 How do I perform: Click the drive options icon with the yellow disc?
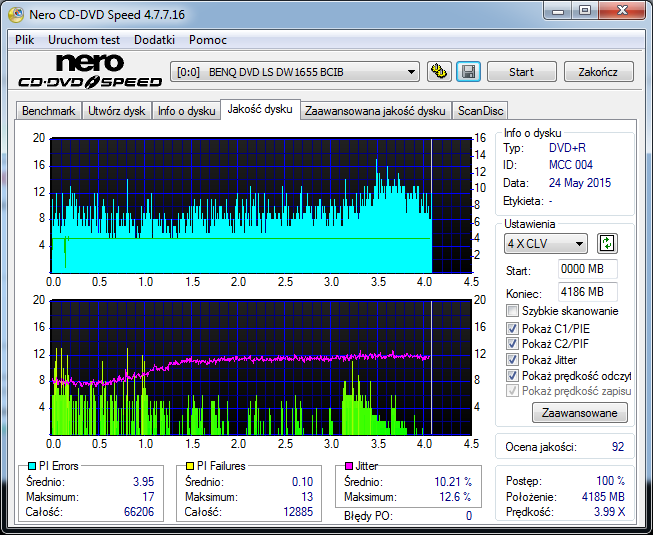click(439, 72)
